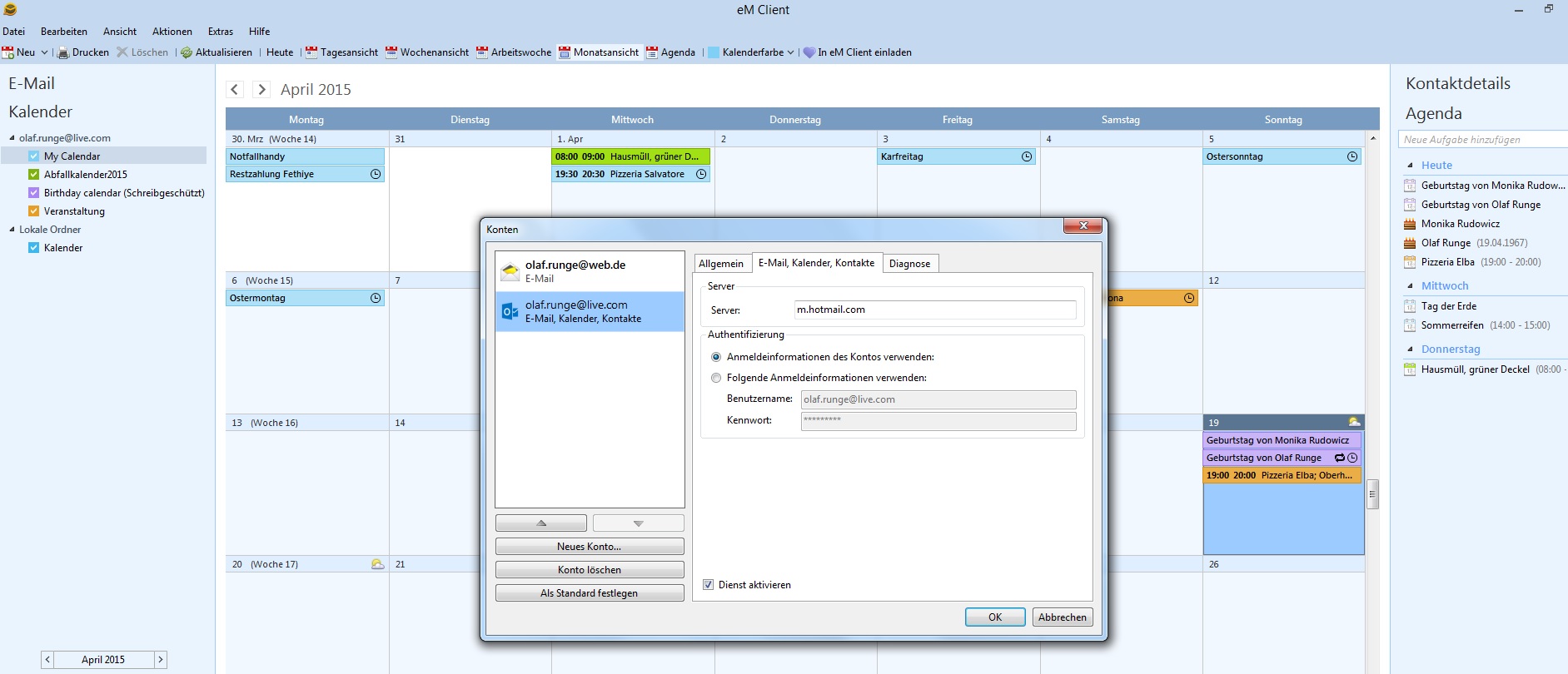
Task: Open the Ansicht menu
Action: 120,32
